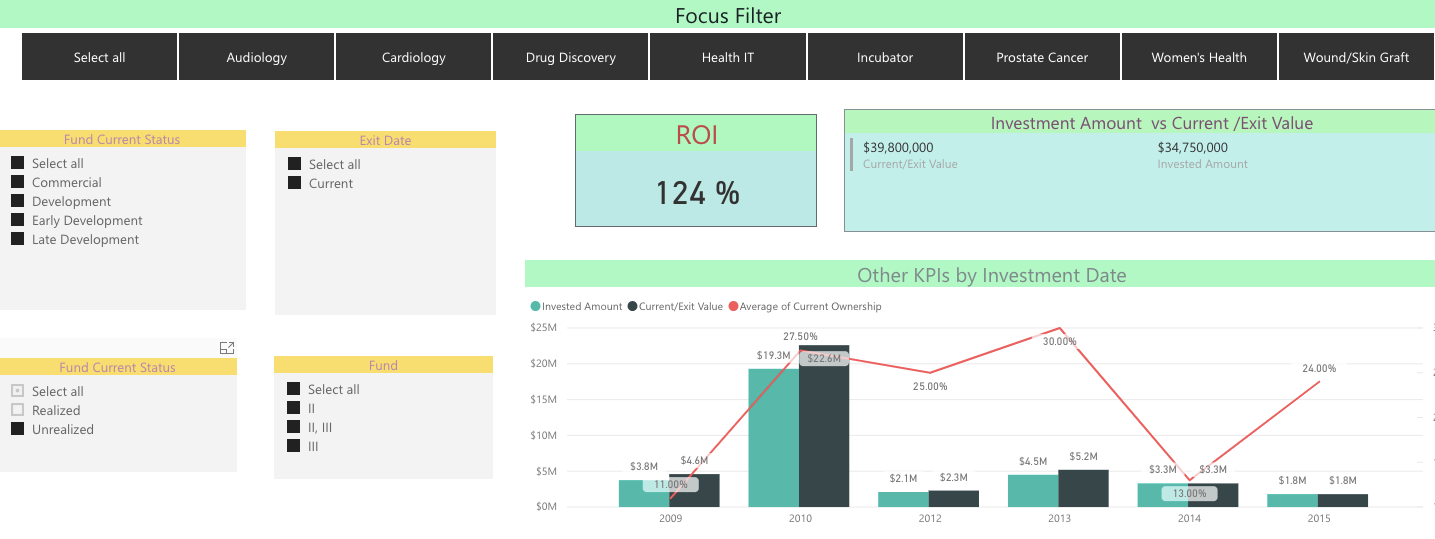Filter by Cardiology focus

click(x=414, y=57)
